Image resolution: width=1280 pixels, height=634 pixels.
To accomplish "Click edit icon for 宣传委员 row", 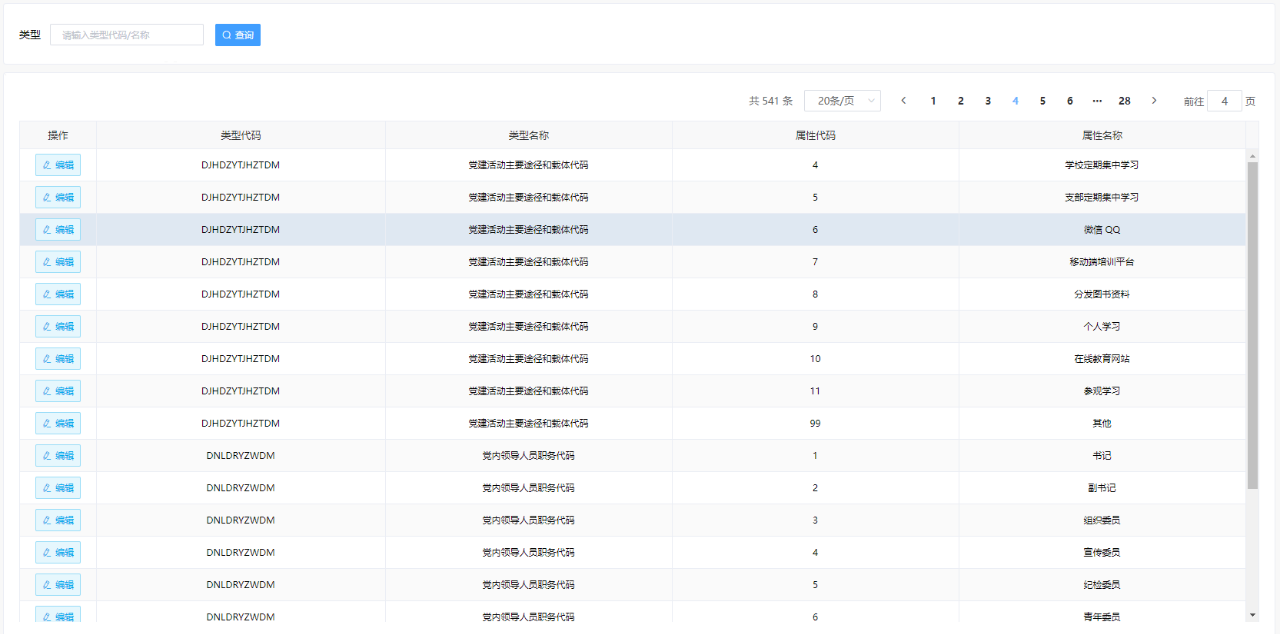I will click(x=47, y=553).
